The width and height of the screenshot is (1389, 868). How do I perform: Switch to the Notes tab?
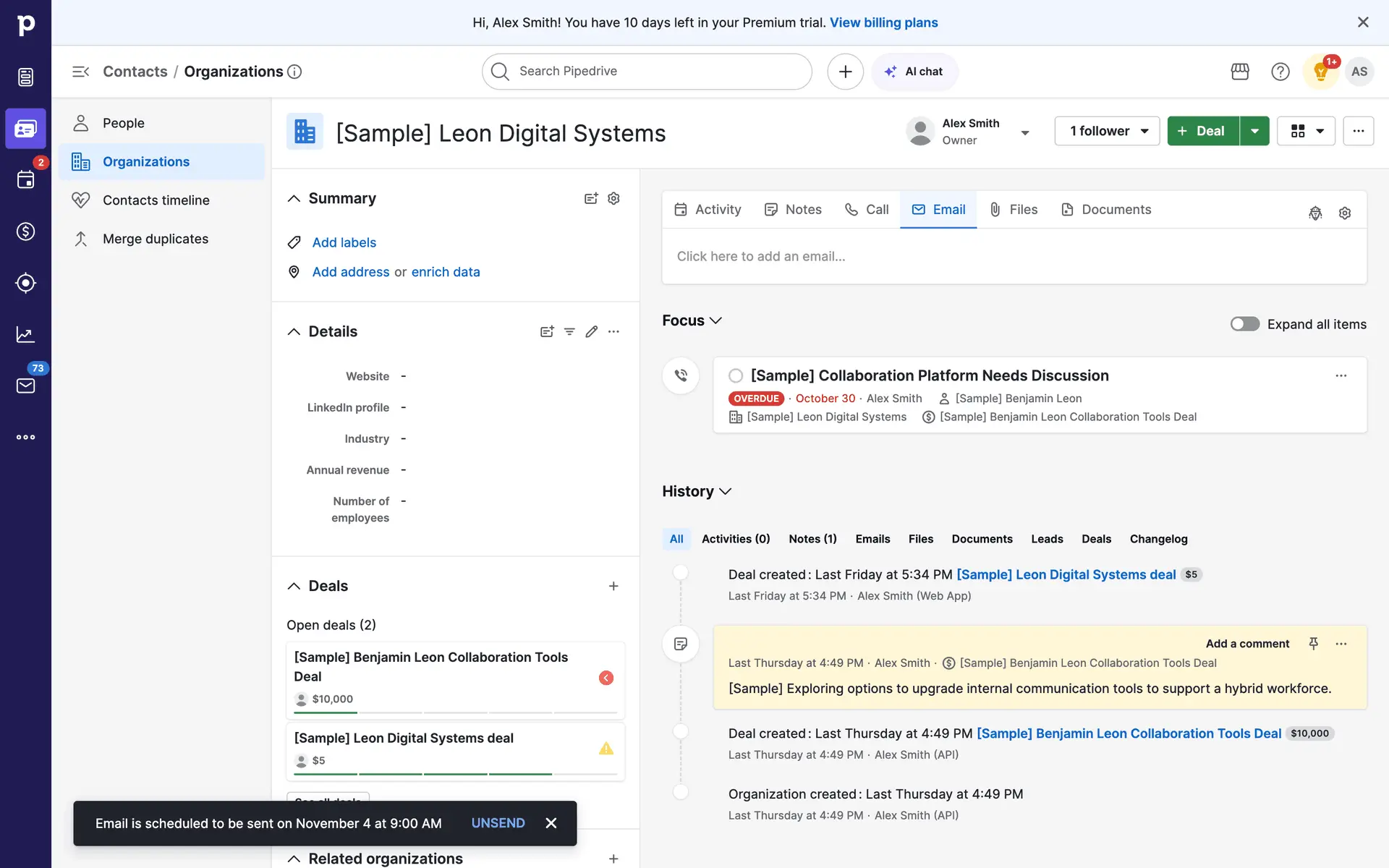(794, 210)
